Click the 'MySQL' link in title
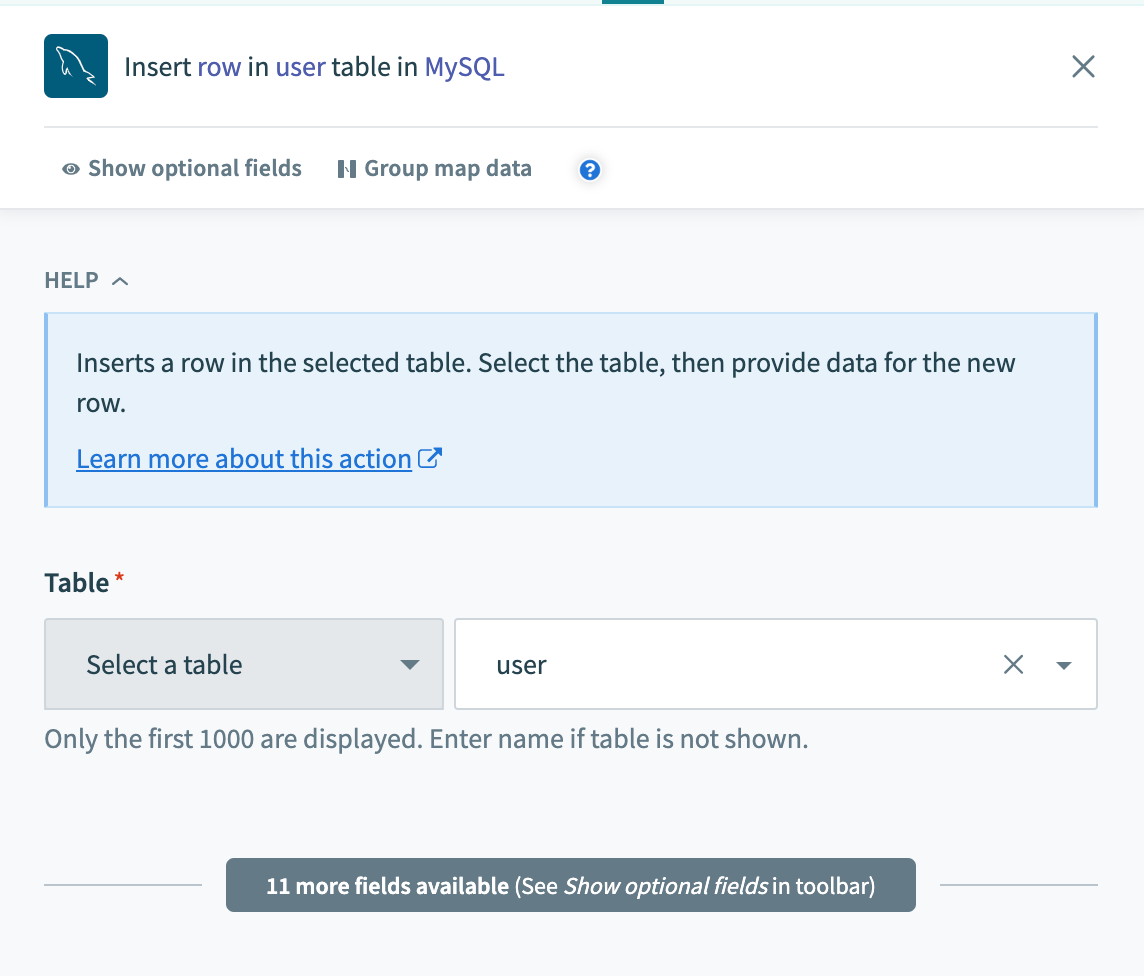The image size is (1144, 976). [x=464, y=67]
